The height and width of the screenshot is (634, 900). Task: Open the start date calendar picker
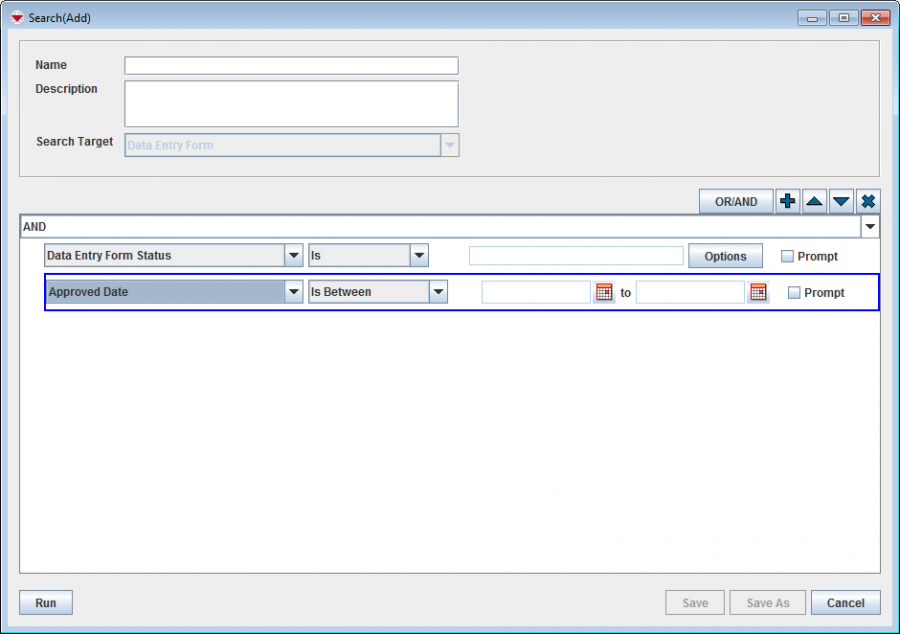(604, 293)
